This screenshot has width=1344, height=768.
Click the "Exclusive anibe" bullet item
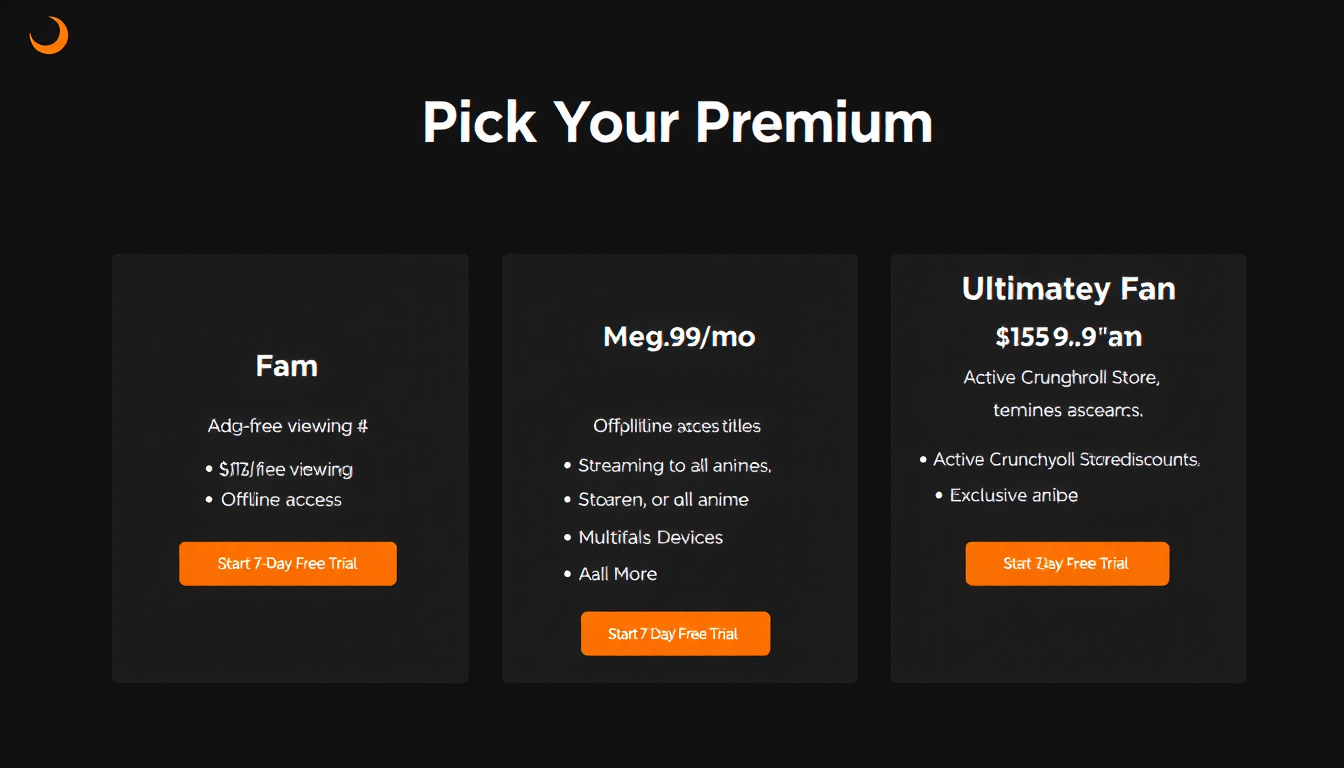(x=1013, y=496)
